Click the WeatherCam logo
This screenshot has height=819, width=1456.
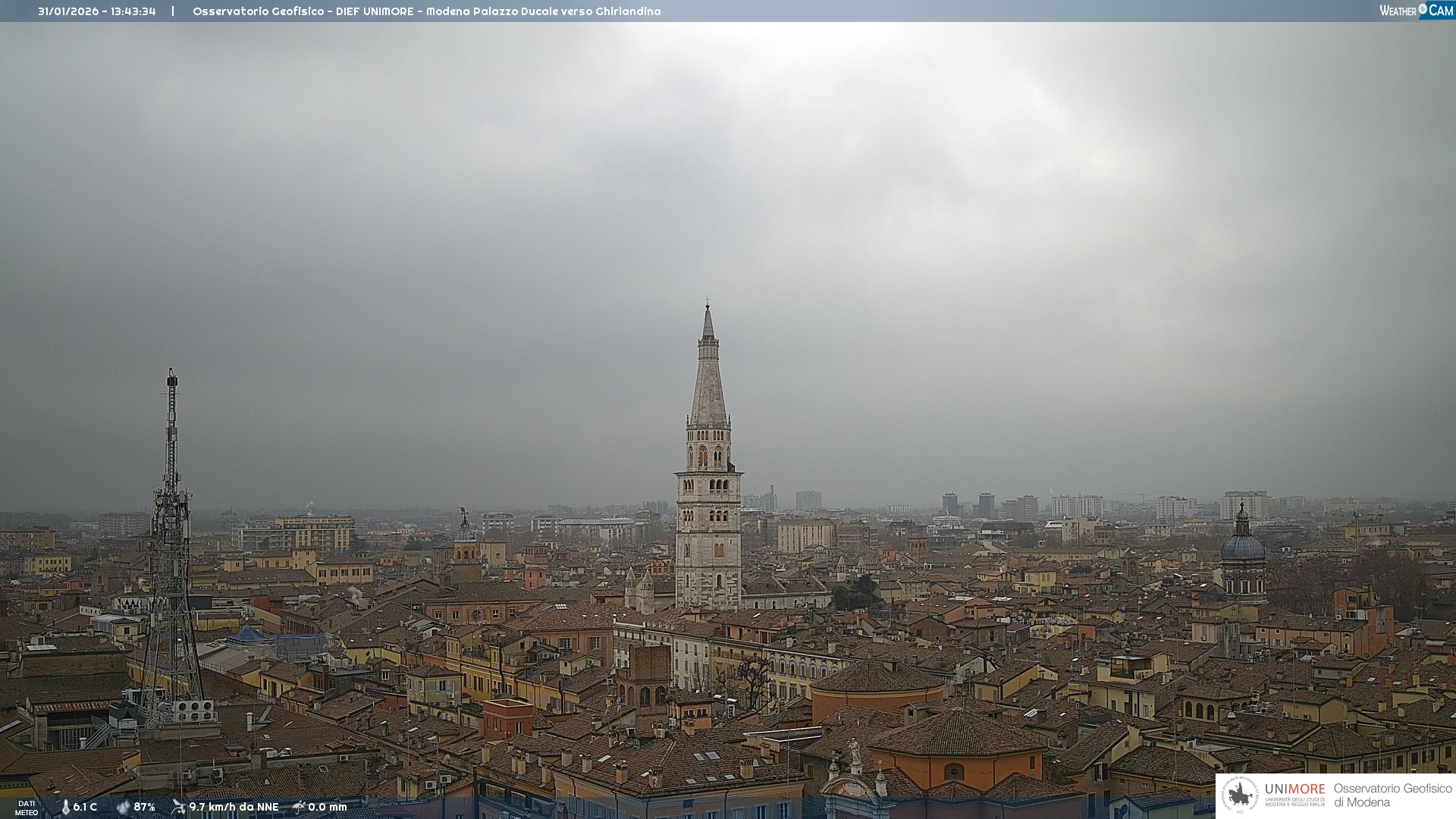coord(1416,11)
